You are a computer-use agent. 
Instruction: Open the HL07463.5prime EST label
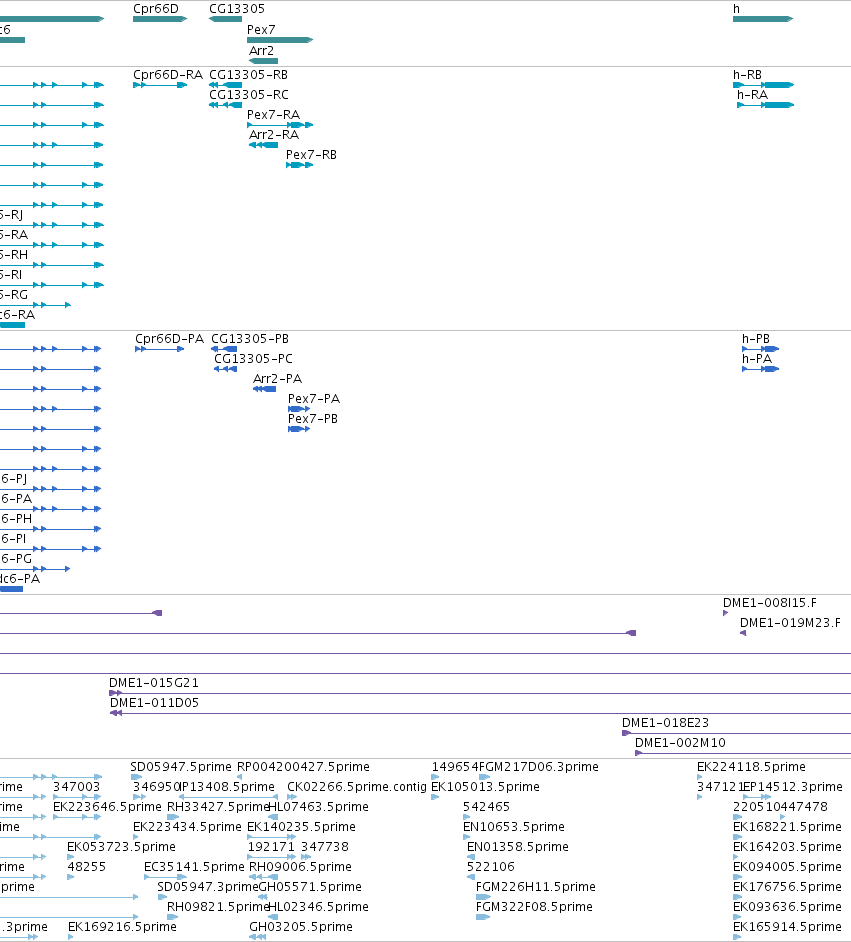(x=318, y=806)
